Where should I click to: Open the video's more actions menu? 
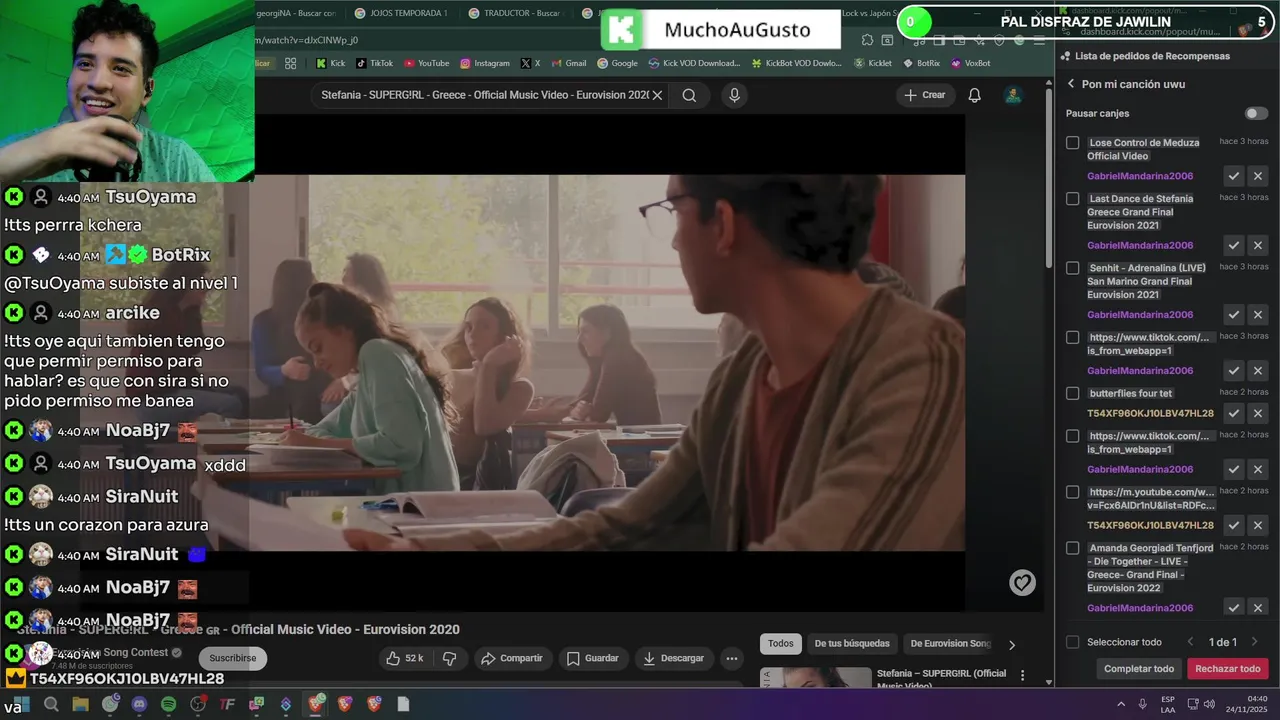coord(732,658)
